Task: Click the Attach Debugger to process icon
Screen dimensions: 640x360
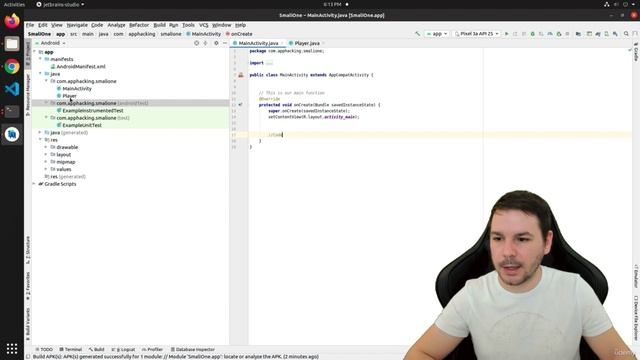Action: click(x=559, y=34)
